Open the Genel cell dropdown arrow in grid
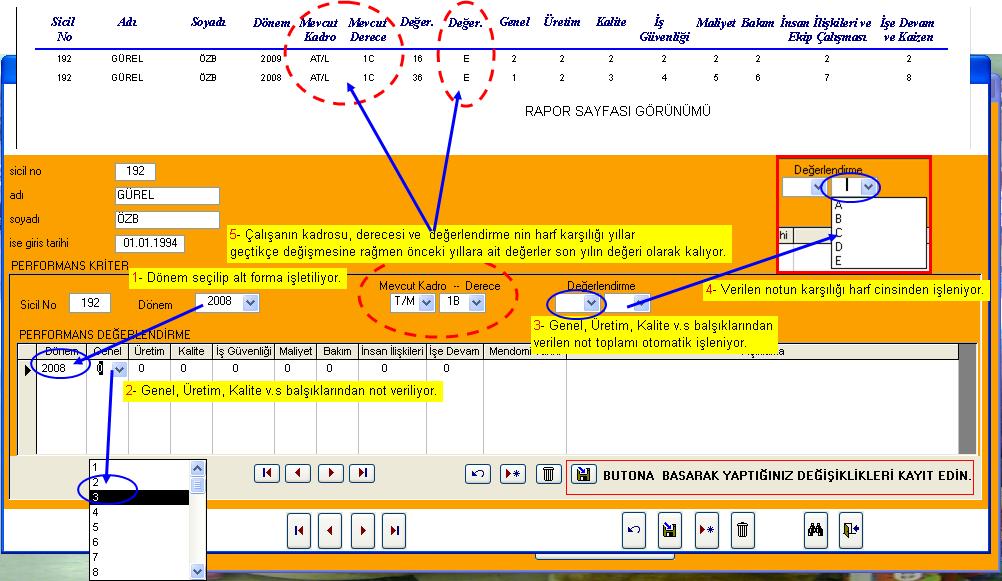1002x581 pixels. pos(119,369)
